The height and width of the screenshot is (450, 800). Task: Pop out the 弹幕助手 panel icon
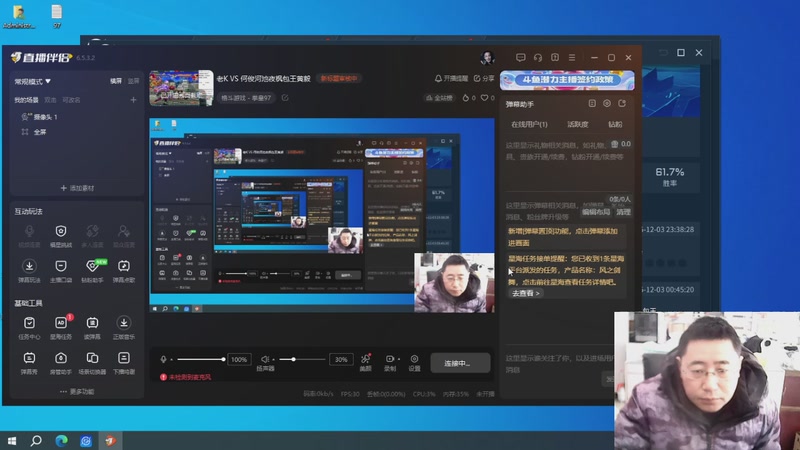coord(622,104)
